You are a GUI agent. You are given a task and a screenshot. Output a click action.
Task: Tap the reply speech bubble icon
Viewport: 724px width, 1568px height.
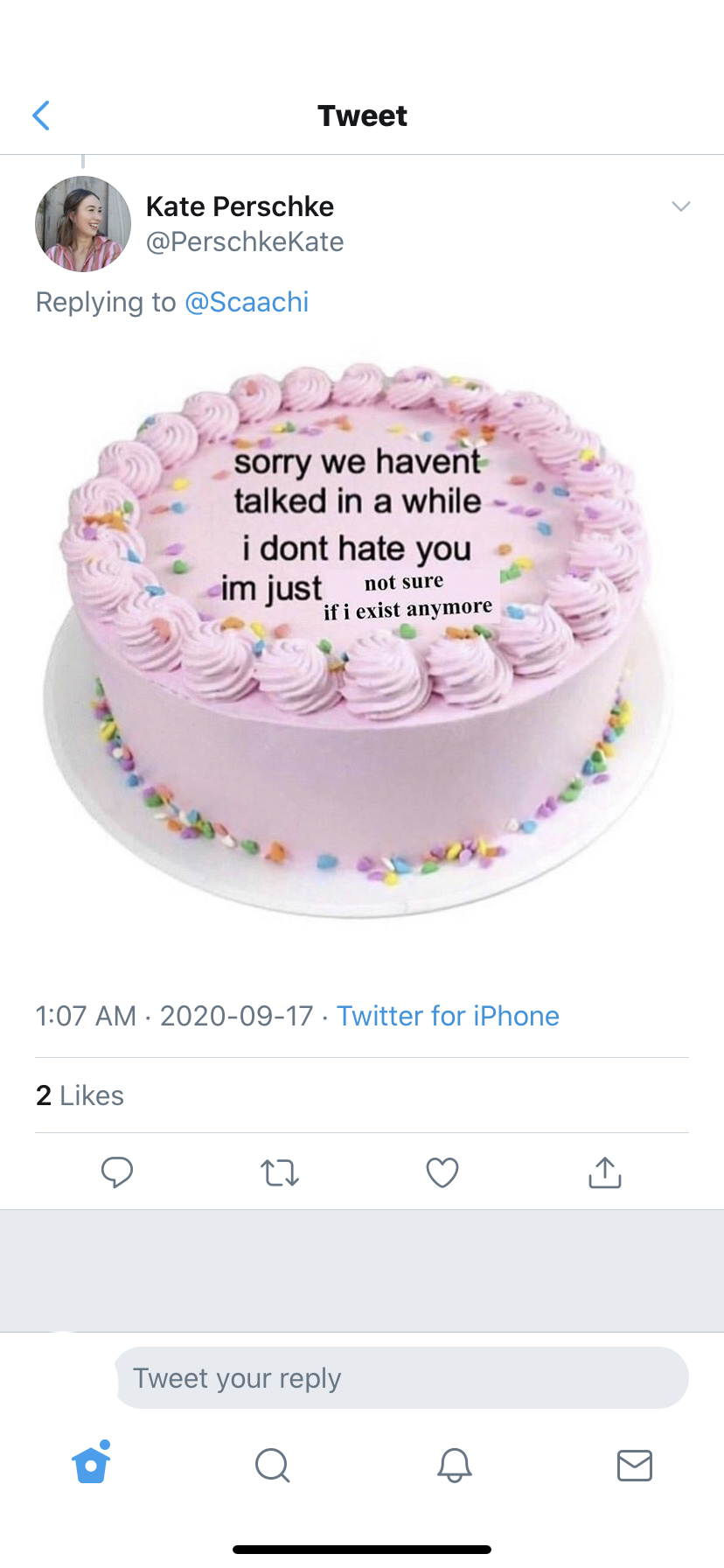click(117, 1172)
